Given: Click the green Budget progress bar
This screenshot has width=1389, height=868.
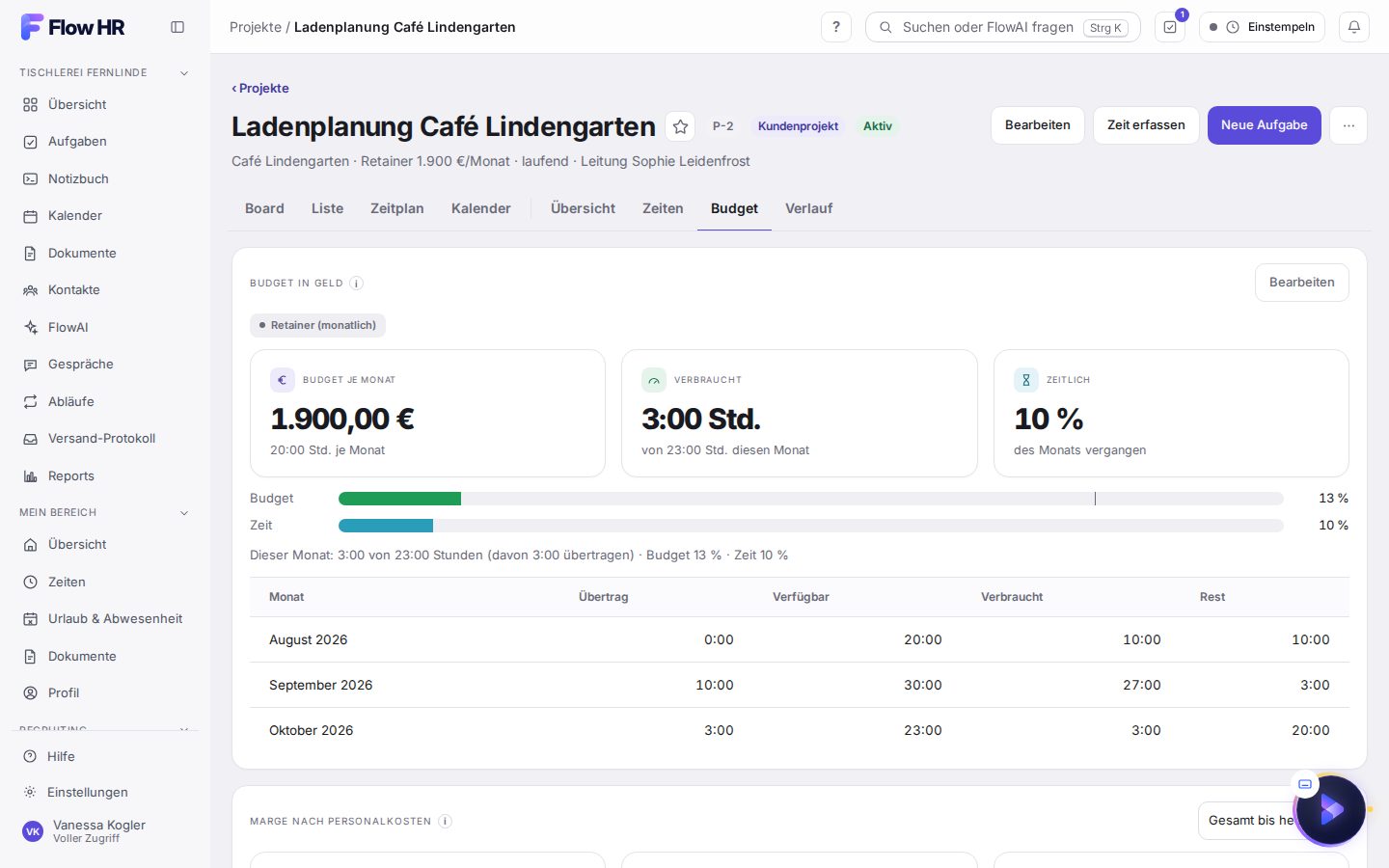Looking at the screenshot, I should pos(399,499).
